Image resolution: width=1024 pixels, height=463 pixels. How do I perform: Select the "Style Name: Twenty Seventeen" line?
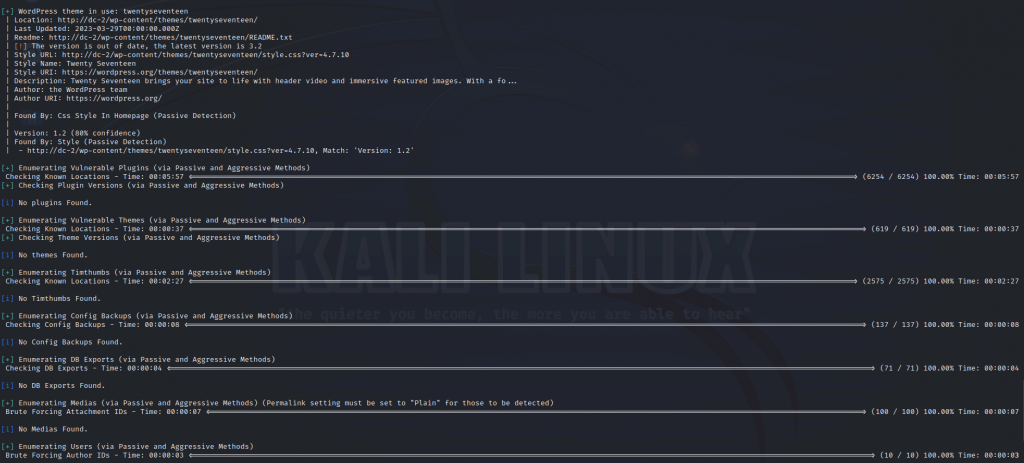(75, 63)
